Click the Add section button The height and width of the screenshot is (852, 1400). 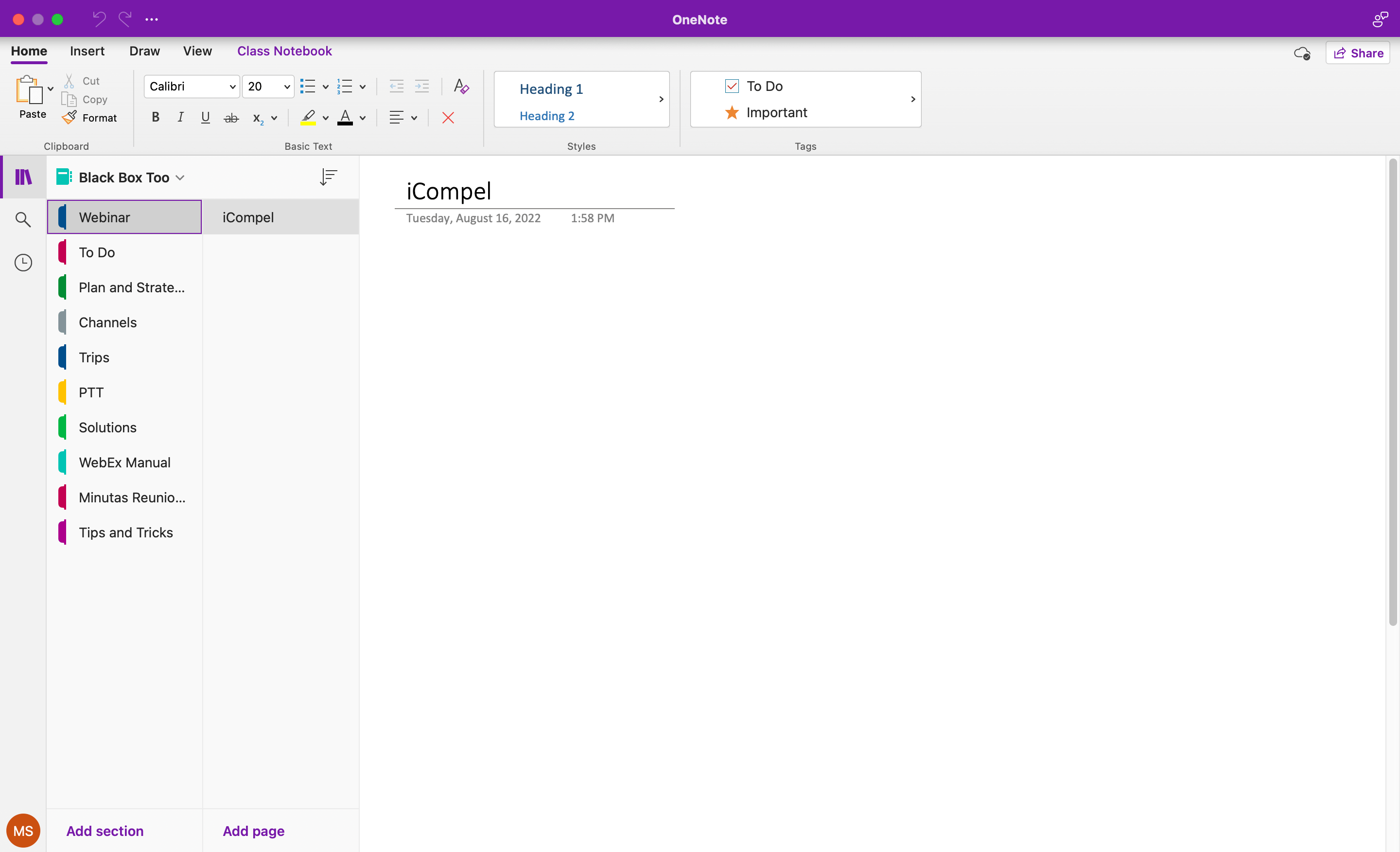coord(105,831)
